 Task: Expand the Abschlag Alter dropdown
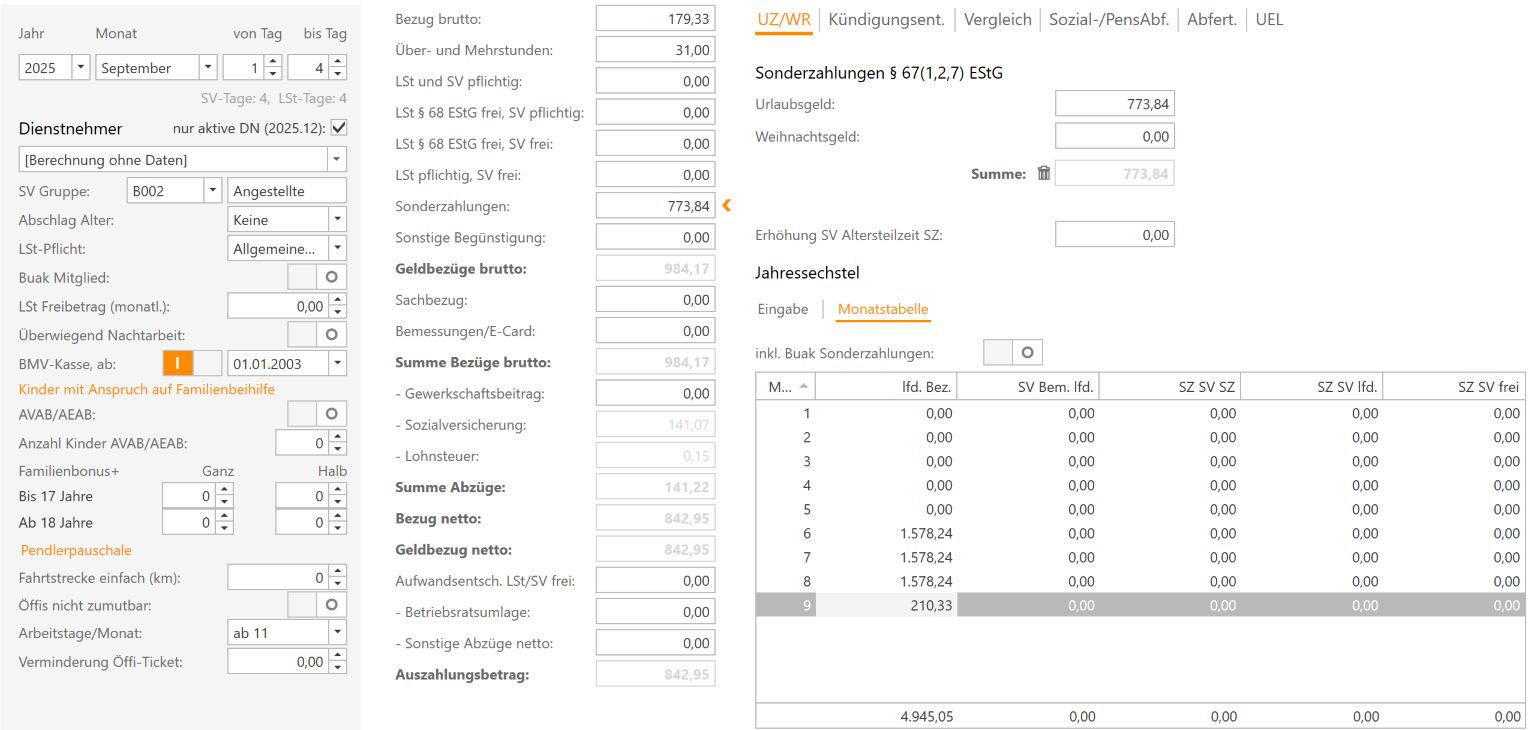point(336,218)
